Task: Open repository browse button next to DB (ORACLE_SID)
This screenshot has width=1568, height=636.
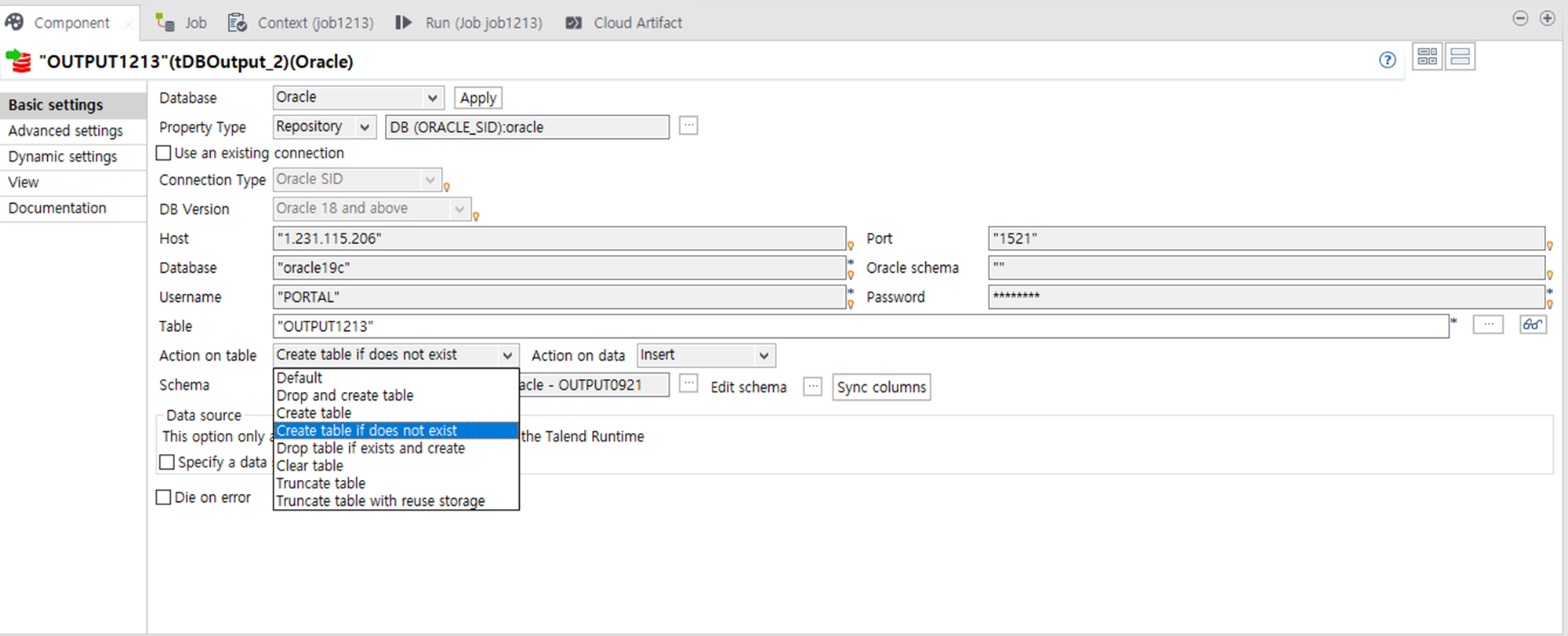Action: pyautogui.click(x=688, y=125)
